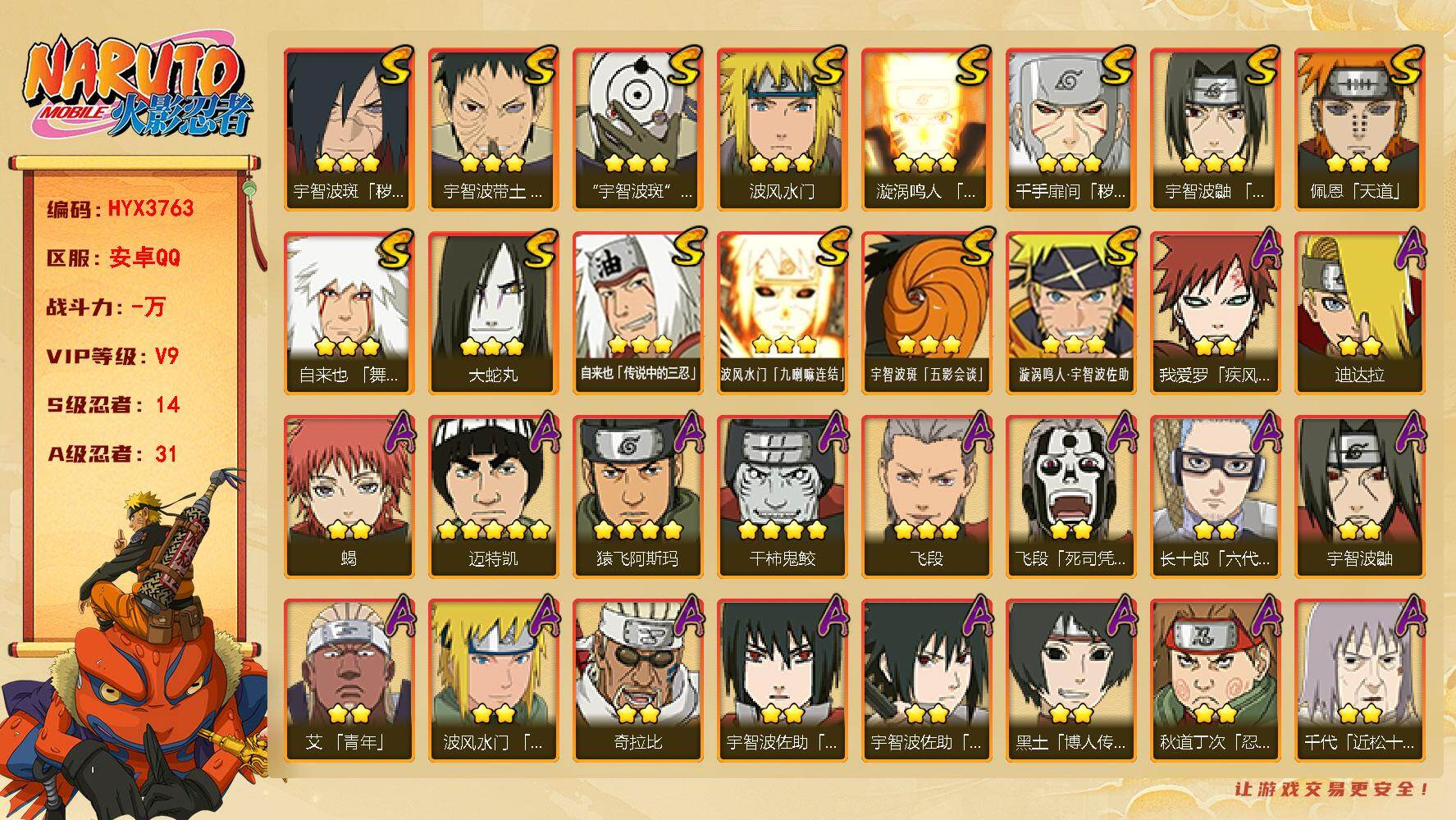This screenshot has height=820, width=1456.
Task: Open the 奇拉比 ninja card
Action: [x=637, y=681]
